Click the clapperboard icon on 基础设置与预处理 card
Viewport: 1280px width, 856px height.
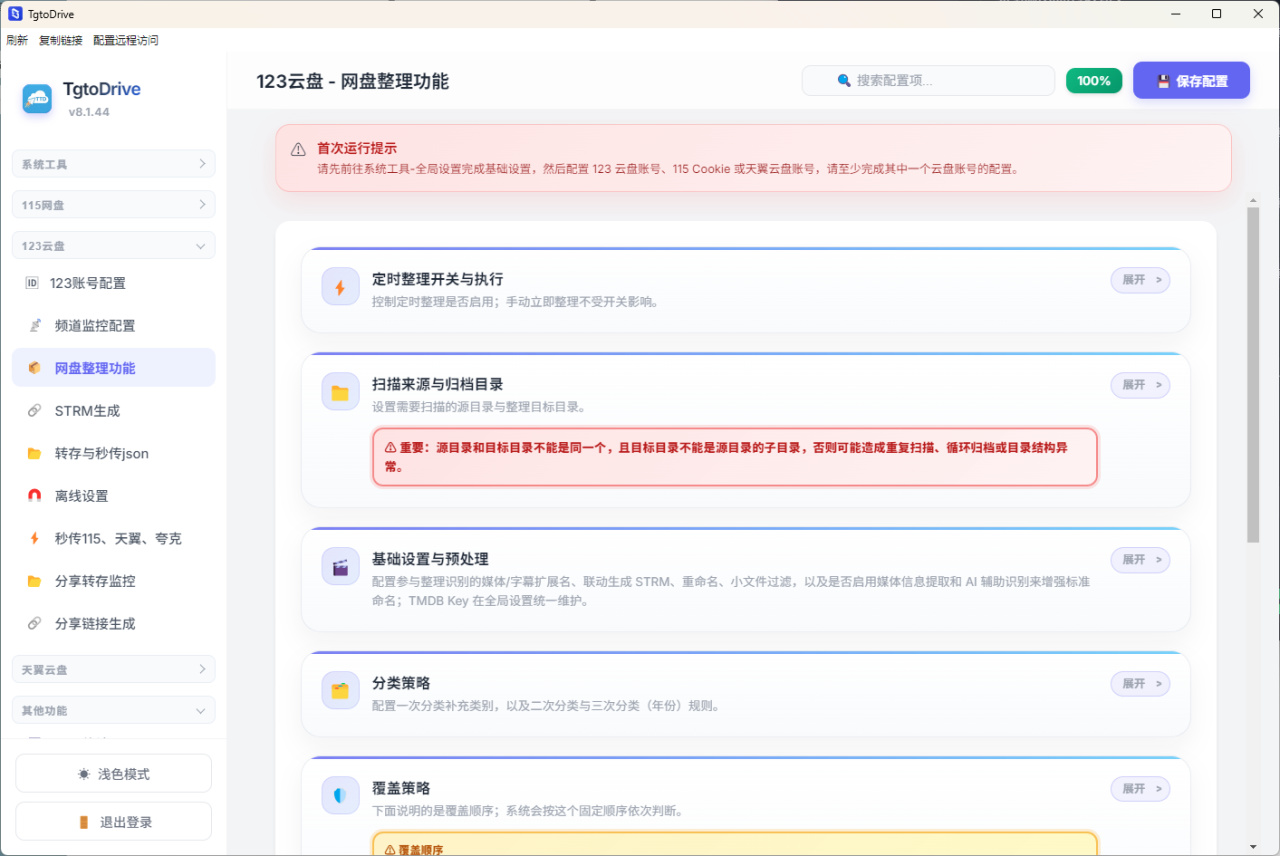click(340, 566)
